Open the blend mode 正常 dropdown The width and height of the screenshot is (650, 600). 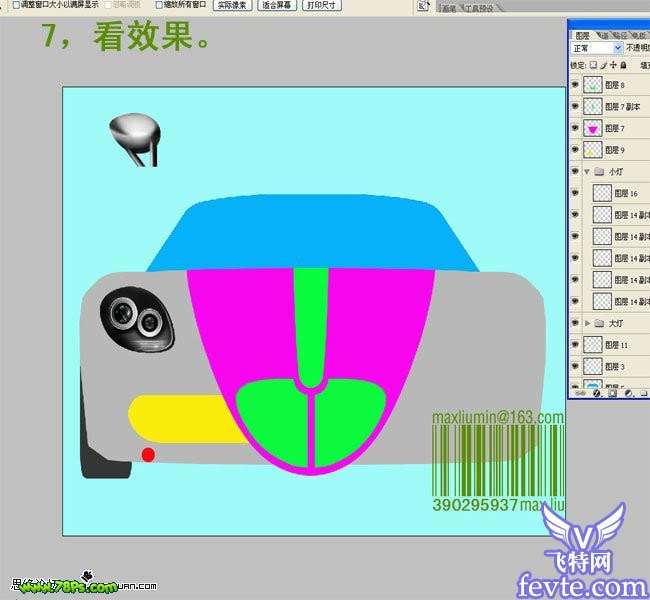(597, 48)
